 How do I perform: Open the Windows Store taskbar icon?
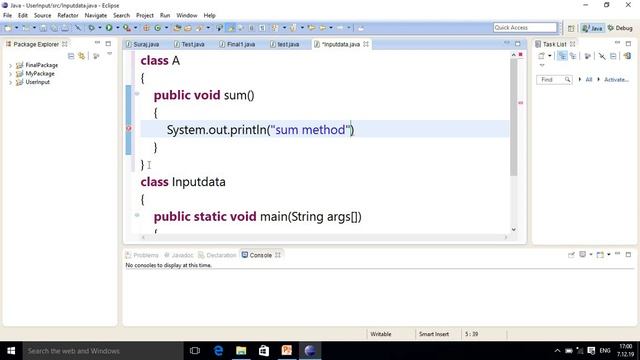click(264, 351)
